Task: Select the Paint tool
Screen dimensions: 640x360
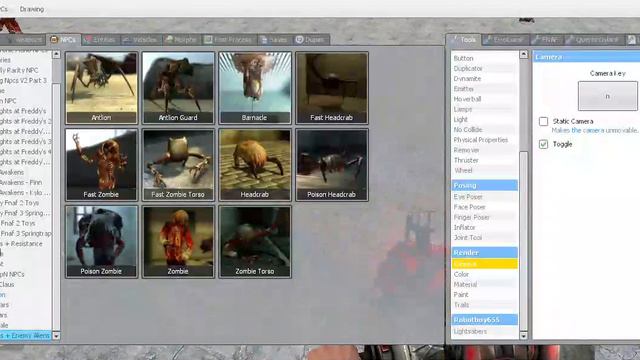Action: (484, 295)
